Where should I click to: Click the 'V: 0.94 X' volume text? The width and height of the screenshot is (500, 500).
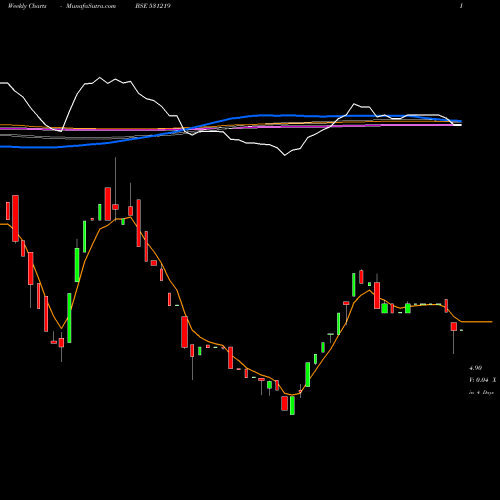click(482, 380)
